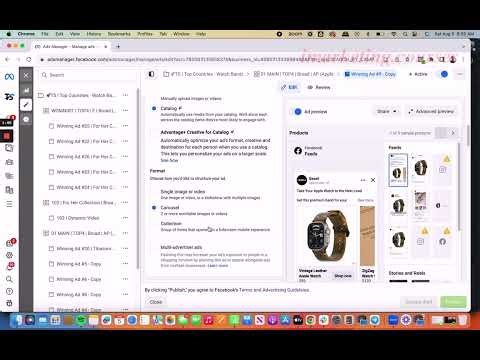Screen dimensions: 480x360
Task: Open more options for 01 MAIN ad set row
Action: coord(125,233)
